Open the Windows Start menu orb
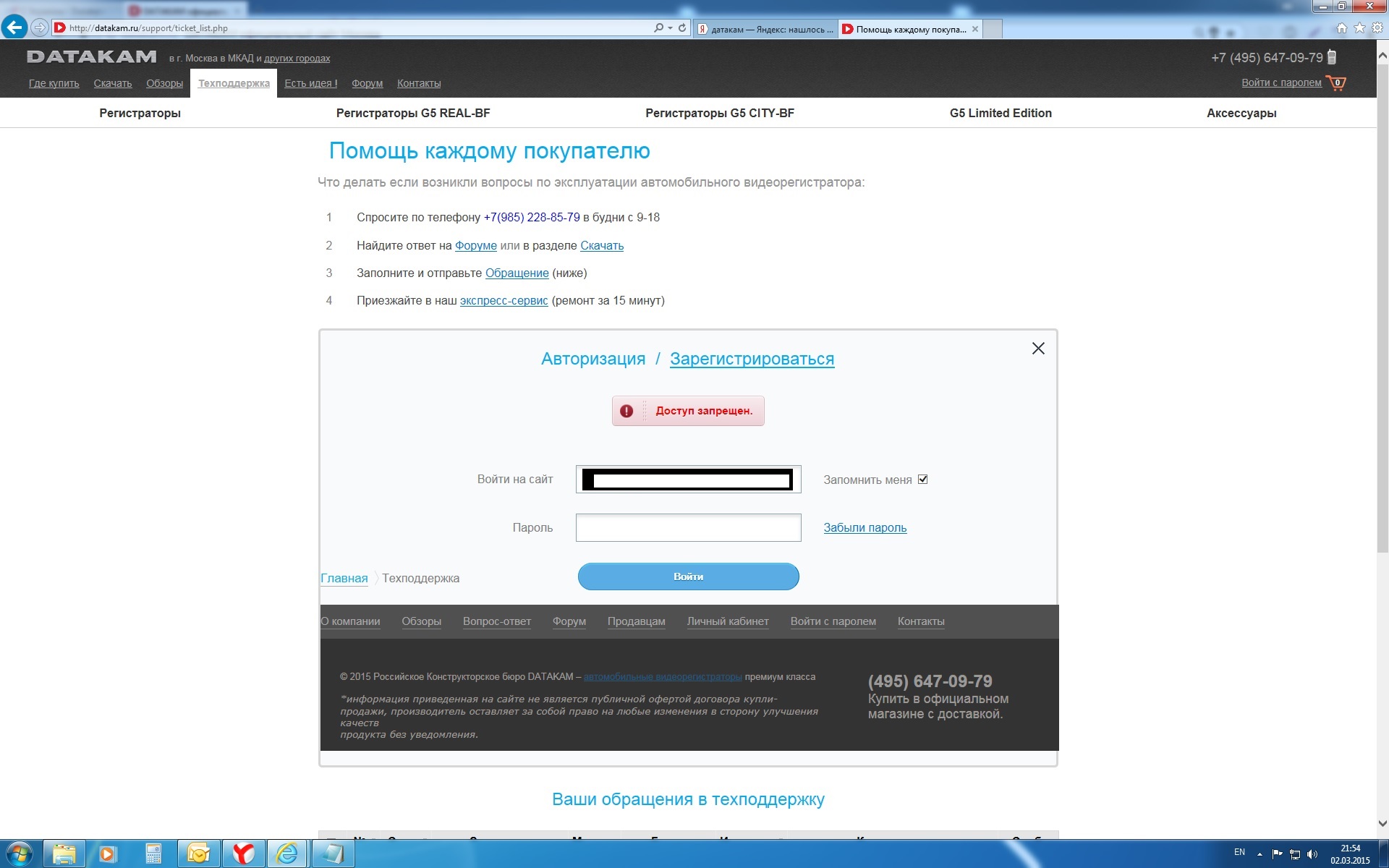Image resolution: width=1389 pixels, height=868 pixels. click(19, 854)
